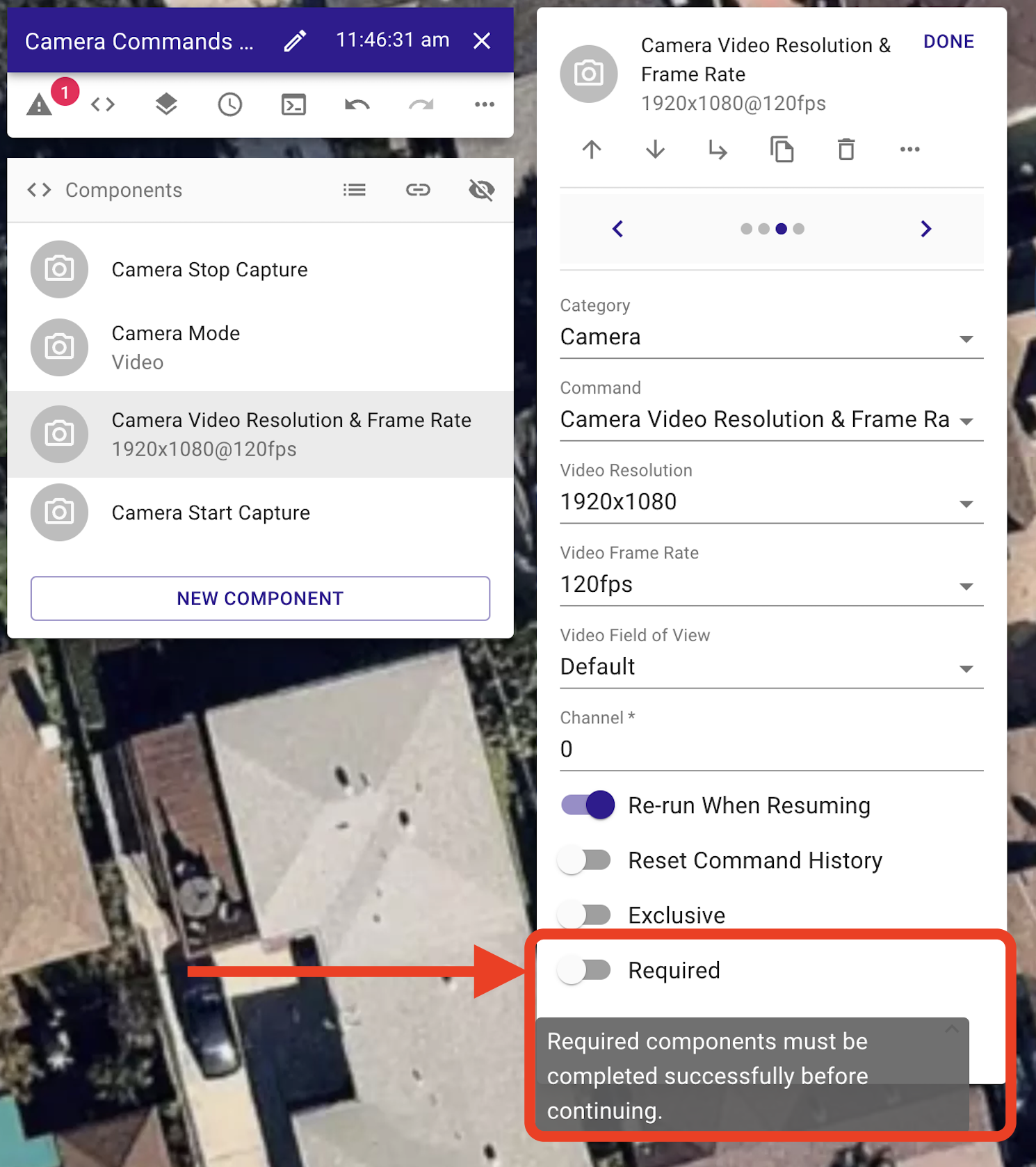Click camera icon beside Camera Start Capture
1036x1167 pixels.
(59, 513)
